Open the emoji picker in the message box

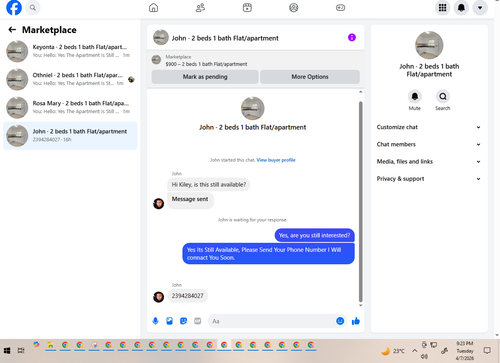[340, 321]
